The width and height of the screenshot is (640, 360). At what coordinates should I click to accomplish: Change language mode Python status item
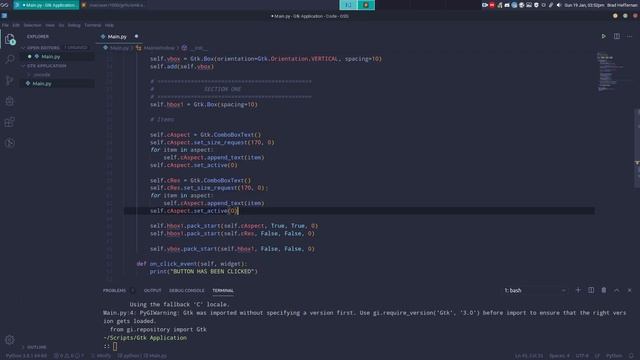(x=614, y=356)
